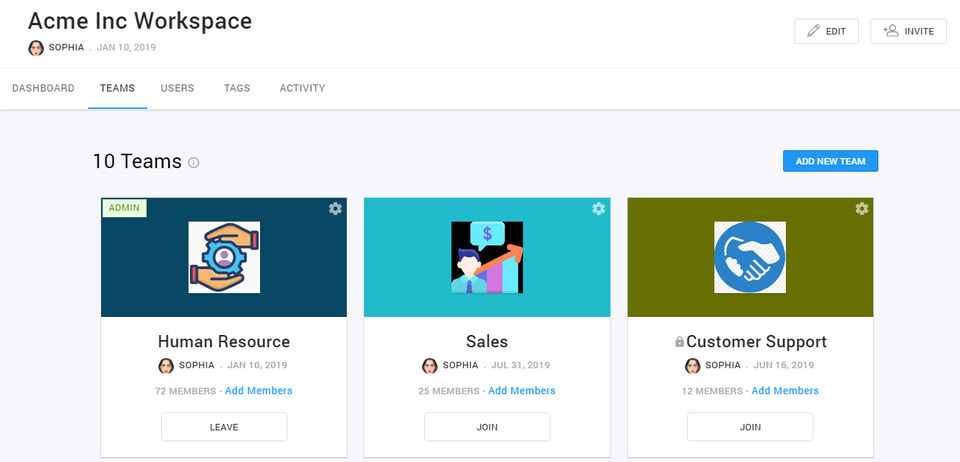Join the Sales team
Viewport: 960px width, 462px height.
[x=487, y=427]
